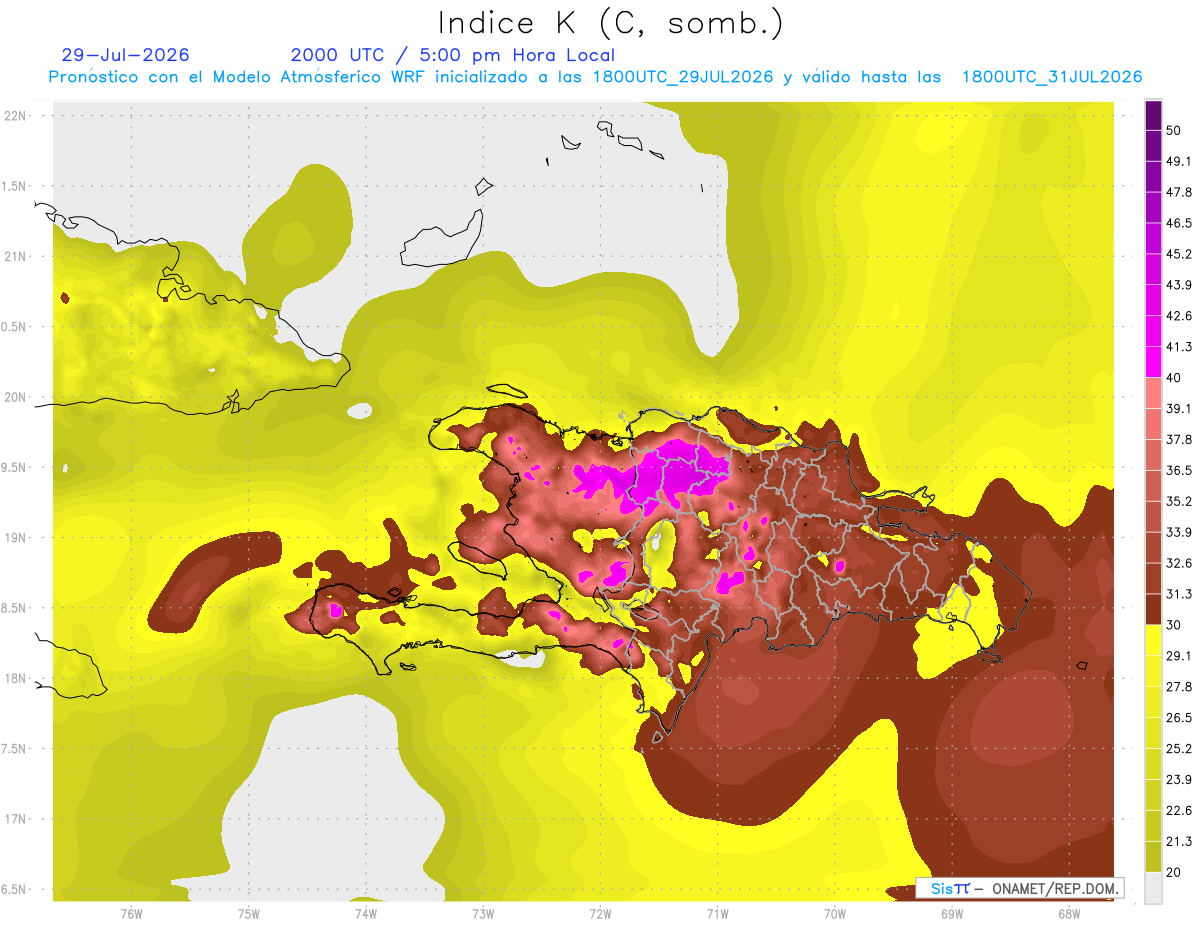This screenshot has height=927, width=1200.
Task: Click legend value 33.9
Action: 1179,532
